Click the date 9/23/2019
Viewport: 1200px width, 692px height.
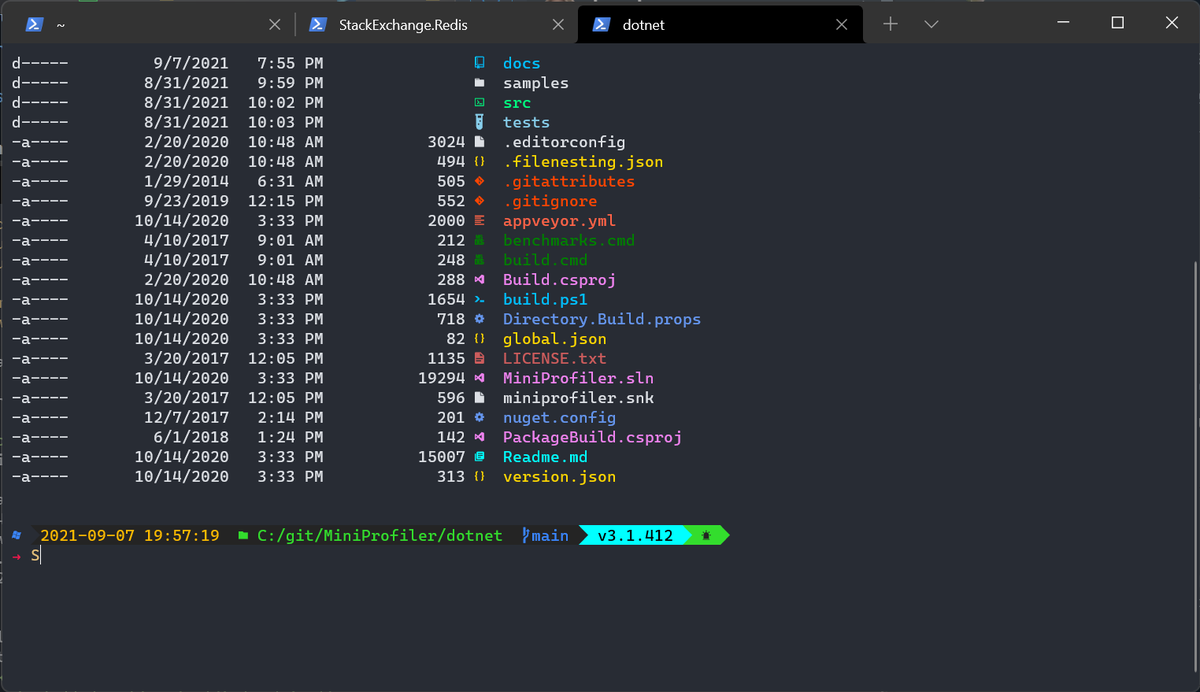[x=186, y=201]
